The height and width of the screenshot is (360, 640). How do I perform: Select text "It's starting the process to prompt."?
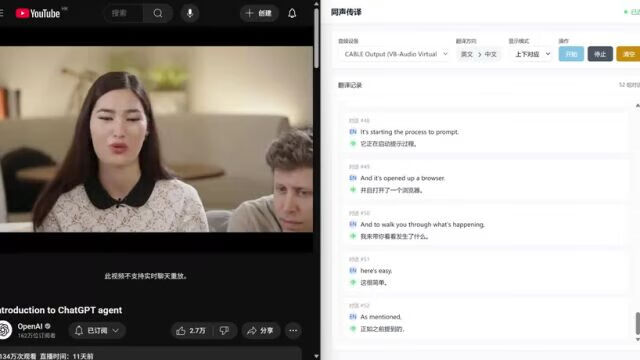pyautogui.click(x=409, y=132)
